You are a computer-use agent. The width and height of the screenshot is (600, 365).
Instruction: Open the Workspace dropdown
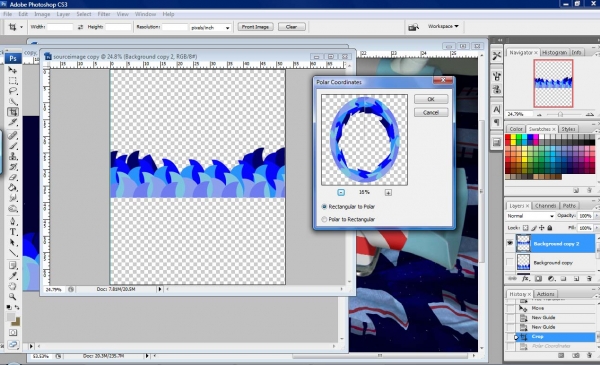(x=443, y=26)
